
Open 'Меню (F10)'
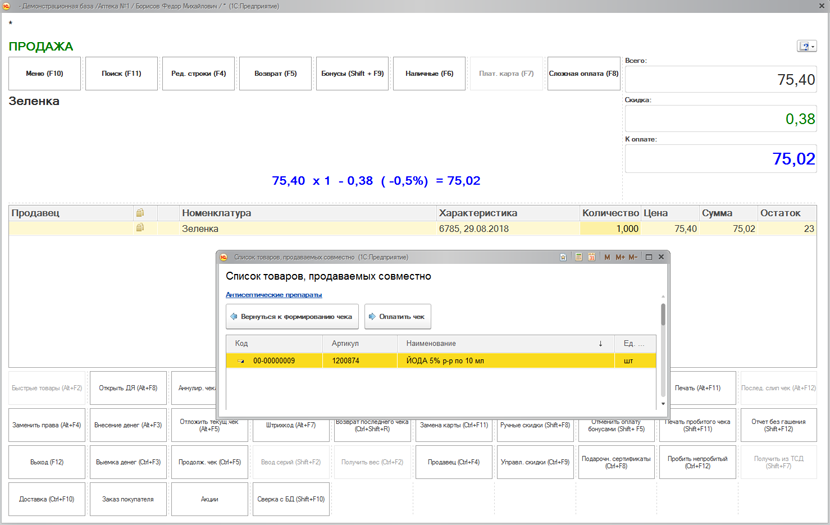coord(44,74)
